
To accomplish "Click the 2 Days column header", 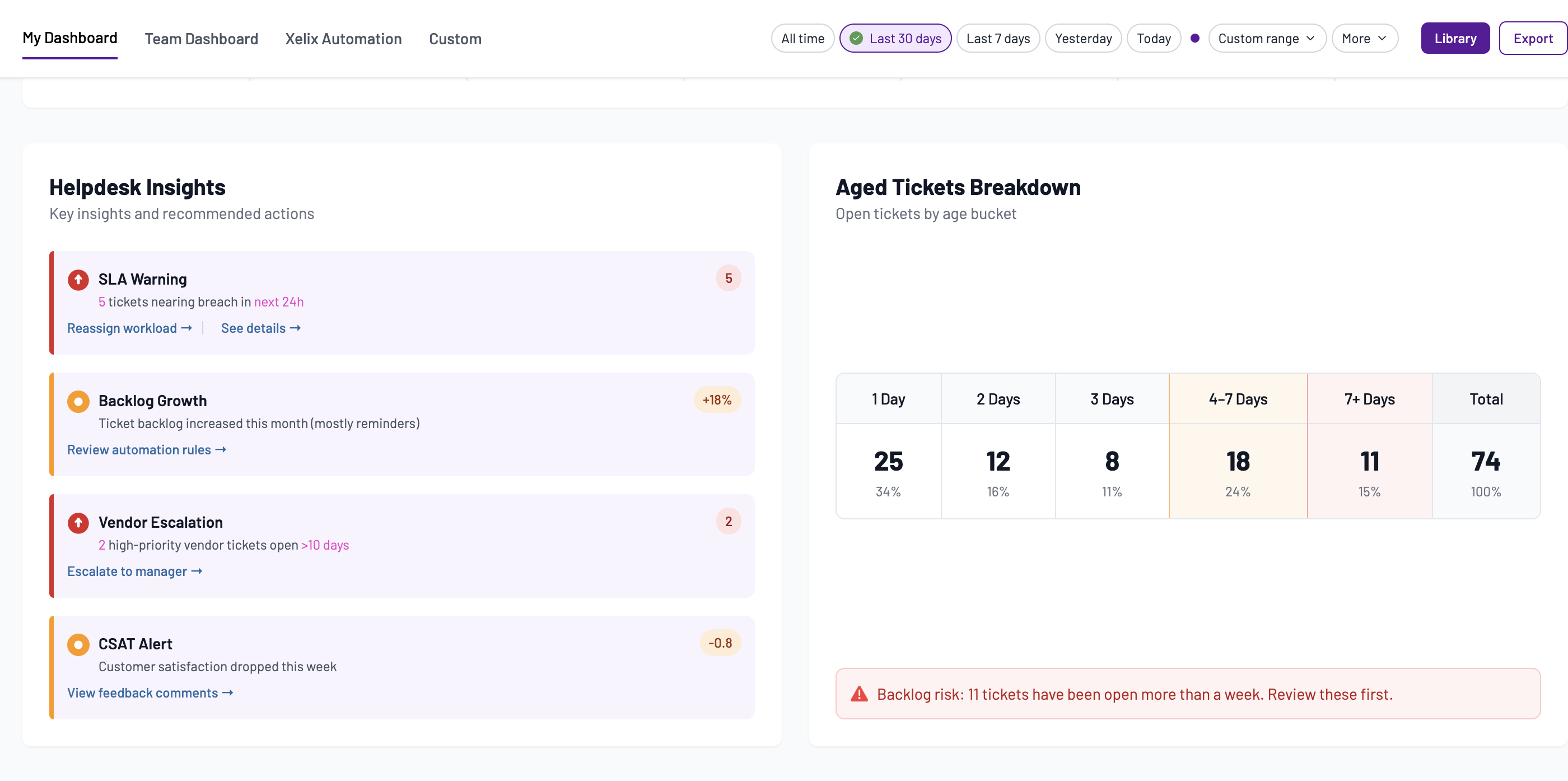I will tap(998, 399).
